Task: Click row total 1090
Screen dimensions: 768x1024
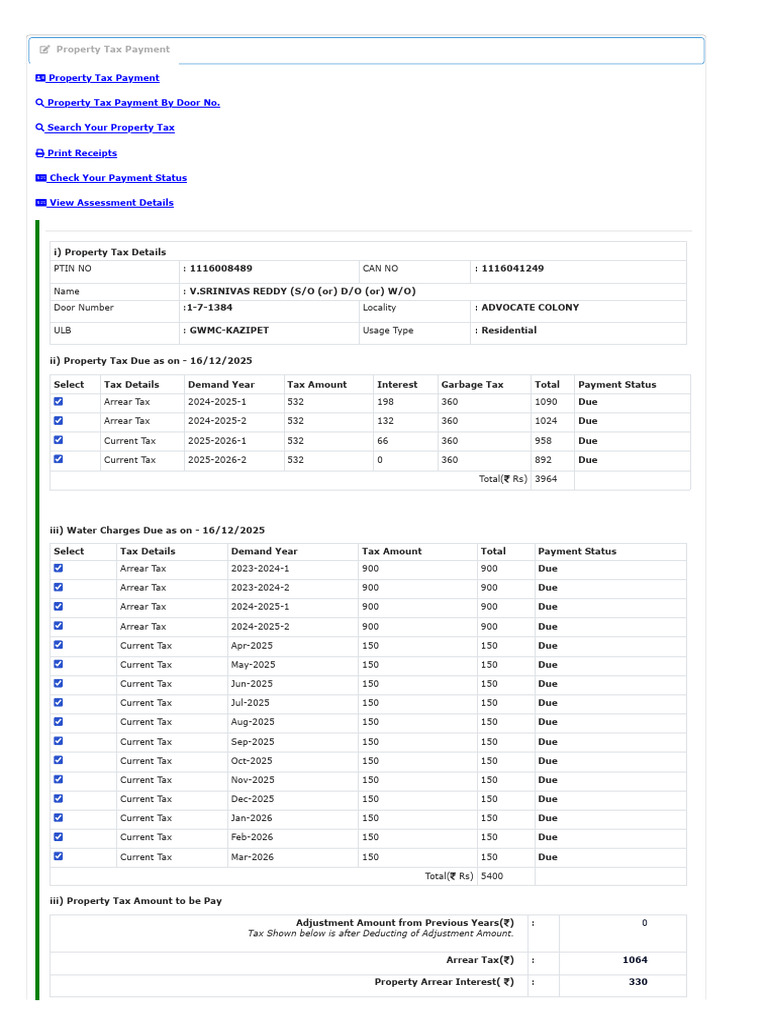Action: (546, 402)
